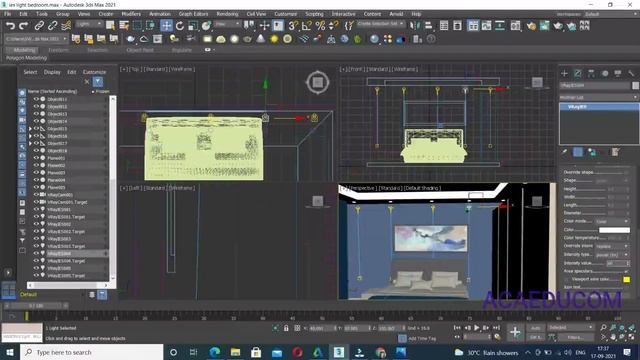
Task: Expand the Object015 tree node
Action: [x=30, y=129]
